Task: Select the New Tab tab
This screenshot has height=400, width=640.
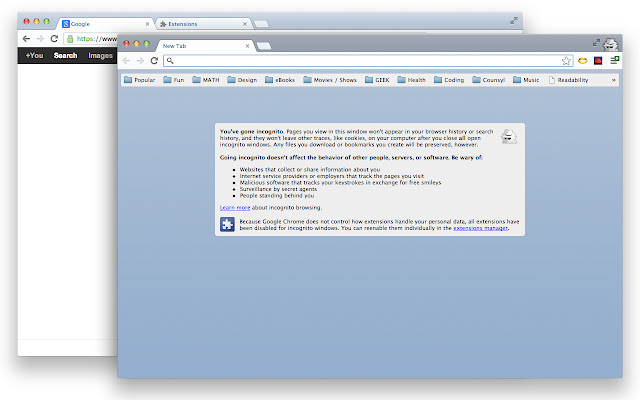Action: pos(204,46)
